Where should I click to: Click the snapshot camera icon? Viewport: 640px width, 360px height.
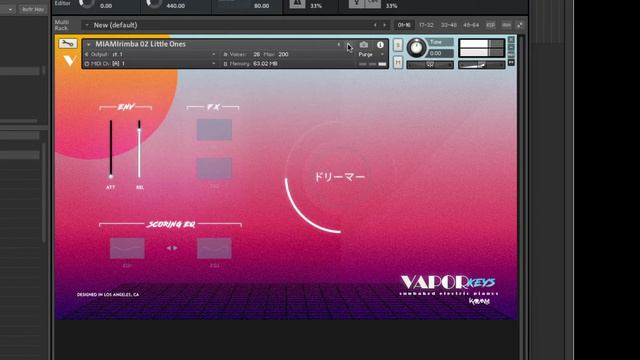pyautogui.click(x=364, y=44)
